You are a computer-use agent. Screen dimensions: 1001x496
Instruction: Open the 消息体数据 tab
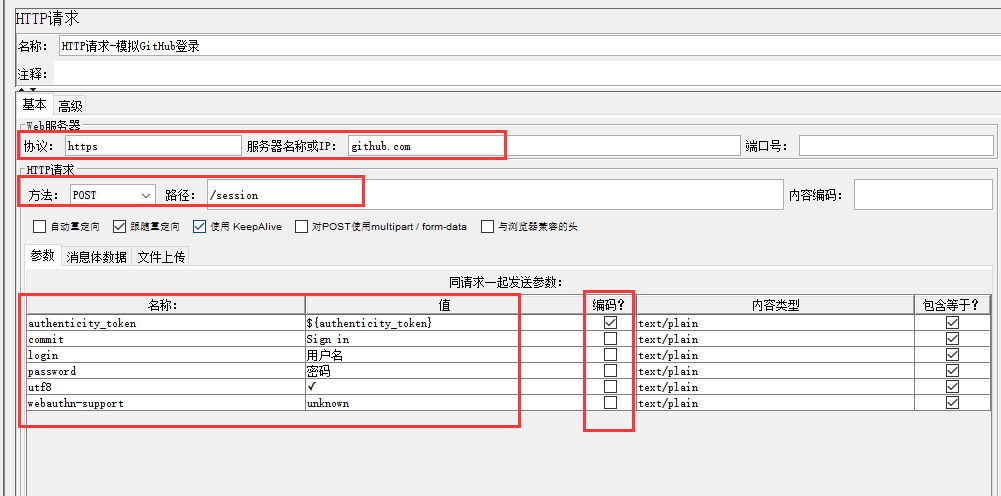click(96, 257)
